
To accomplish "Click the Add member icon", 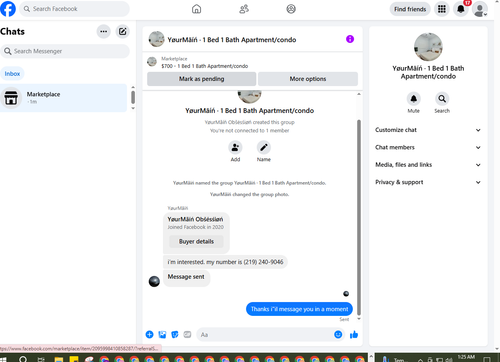I will click(x=235, y=147).
